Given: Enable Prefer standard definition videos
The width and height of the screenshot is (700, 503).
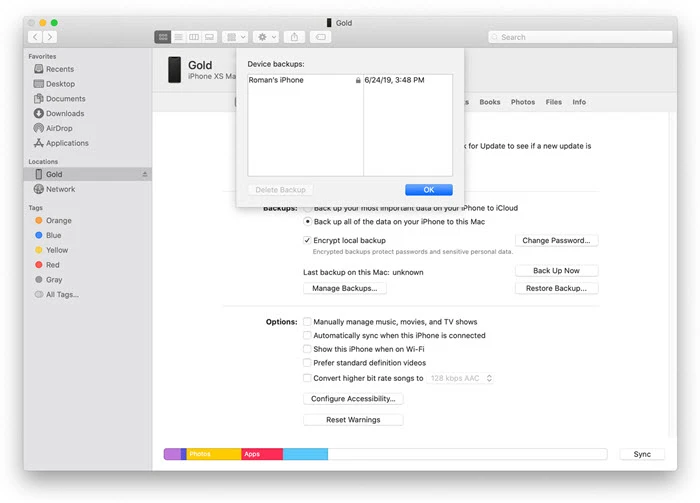Looking at the screenshot, I should pyautogui.click(x=307, y=362).
